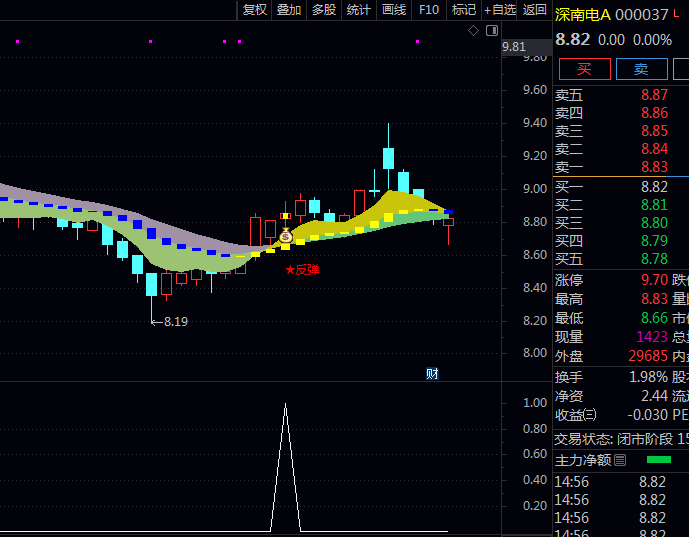Add stock via +自选 button
This screenshot has width=689, height=537.
500,10
